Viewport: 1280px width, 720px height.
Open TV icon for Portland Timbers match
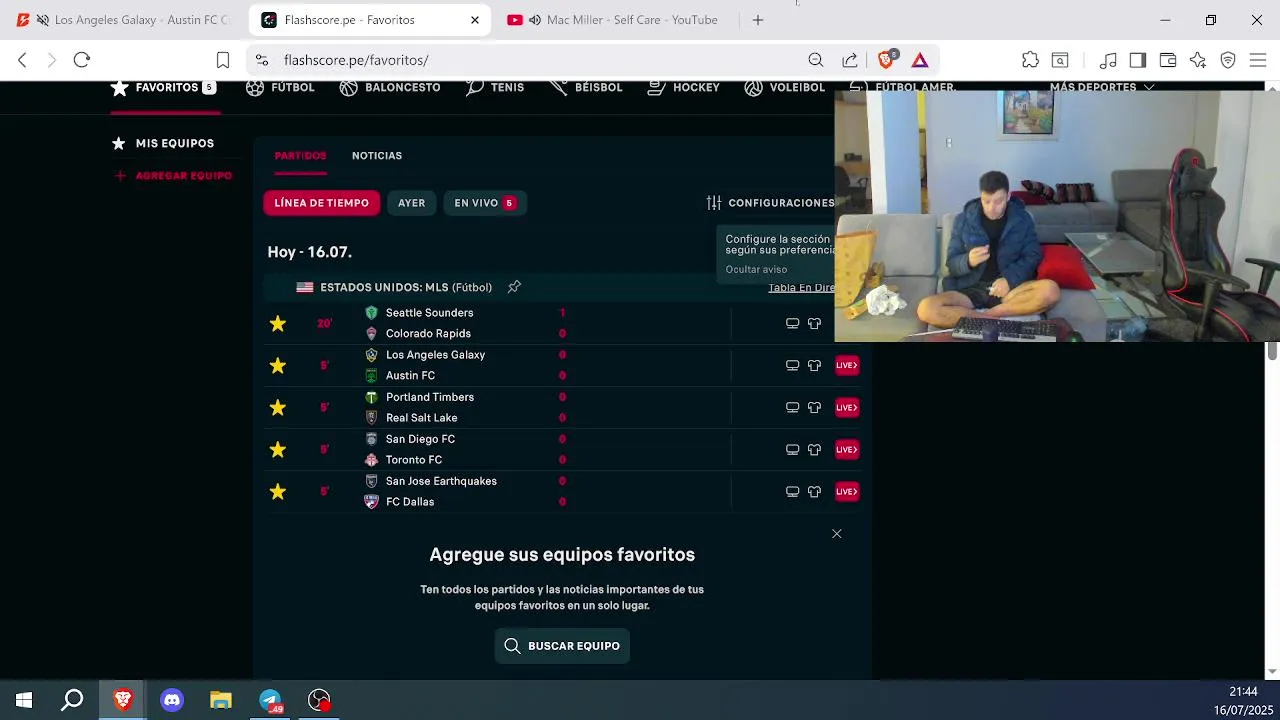792,407
